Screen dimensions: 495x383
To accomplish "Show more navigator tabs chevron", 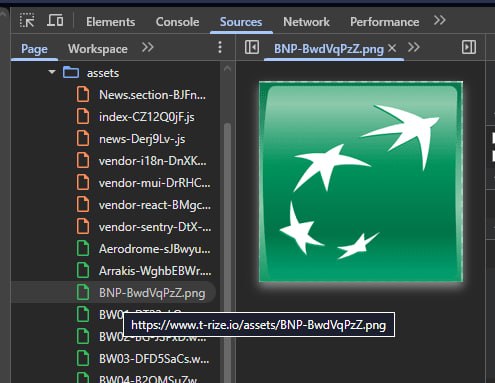I will [x=147, y=48].
